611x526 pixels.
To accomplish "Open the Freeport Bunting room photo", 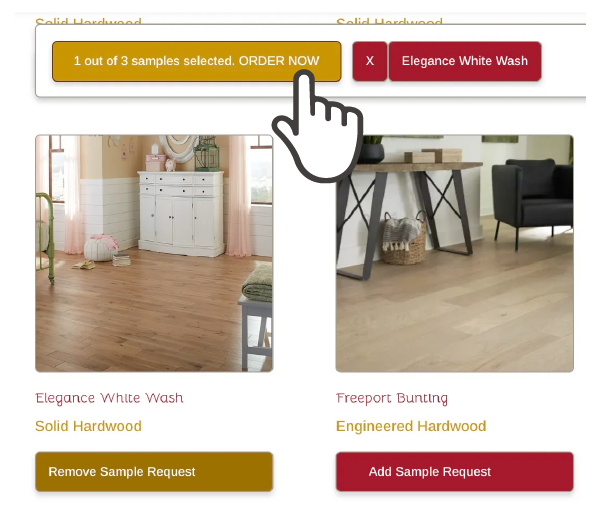I will coord(454,253).
